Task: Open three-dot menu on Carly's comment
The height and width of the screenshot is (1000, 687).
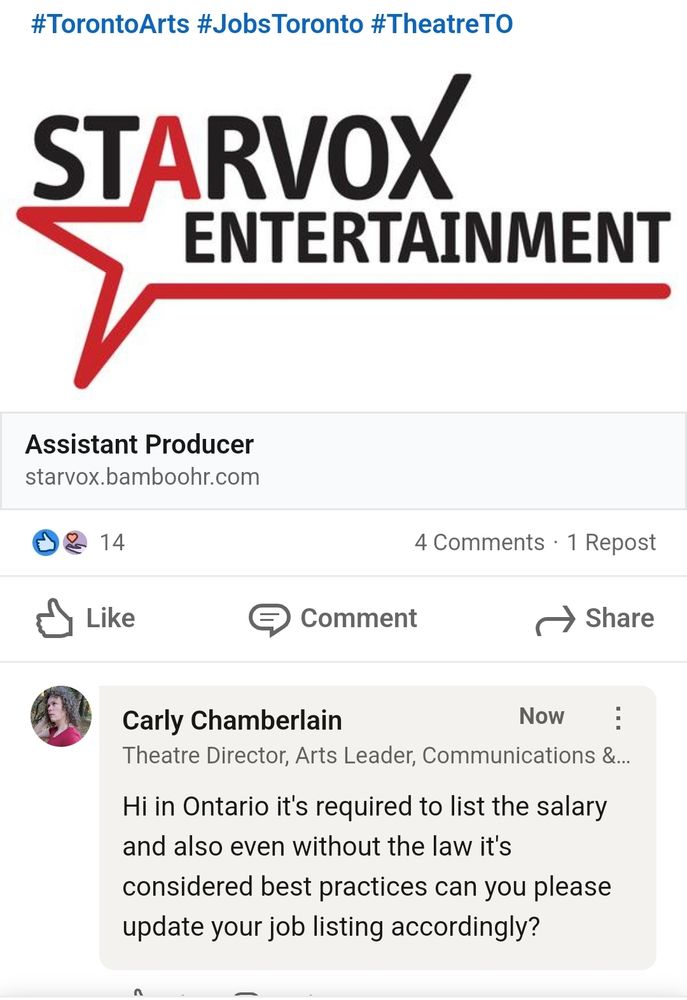Action: 617,717
